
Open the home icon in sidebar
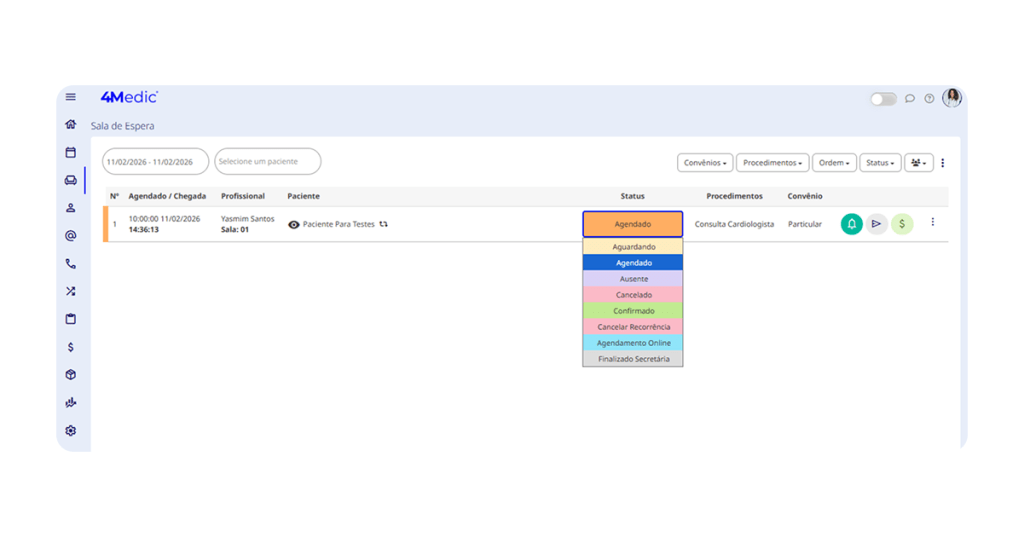pos(71,125)
